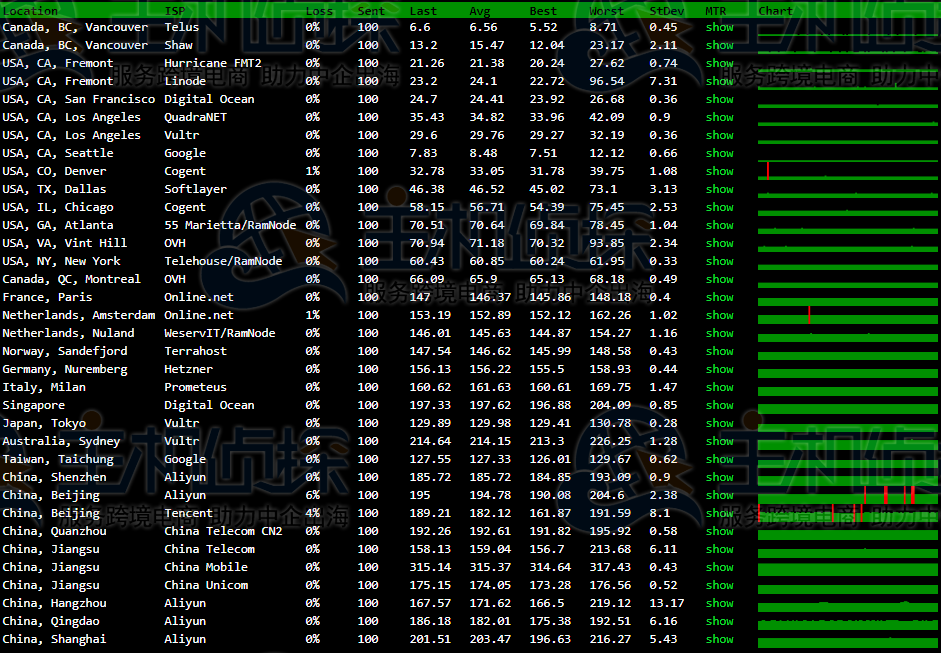Click the Loss column header
941x653 pixels.
coord(319,11)
